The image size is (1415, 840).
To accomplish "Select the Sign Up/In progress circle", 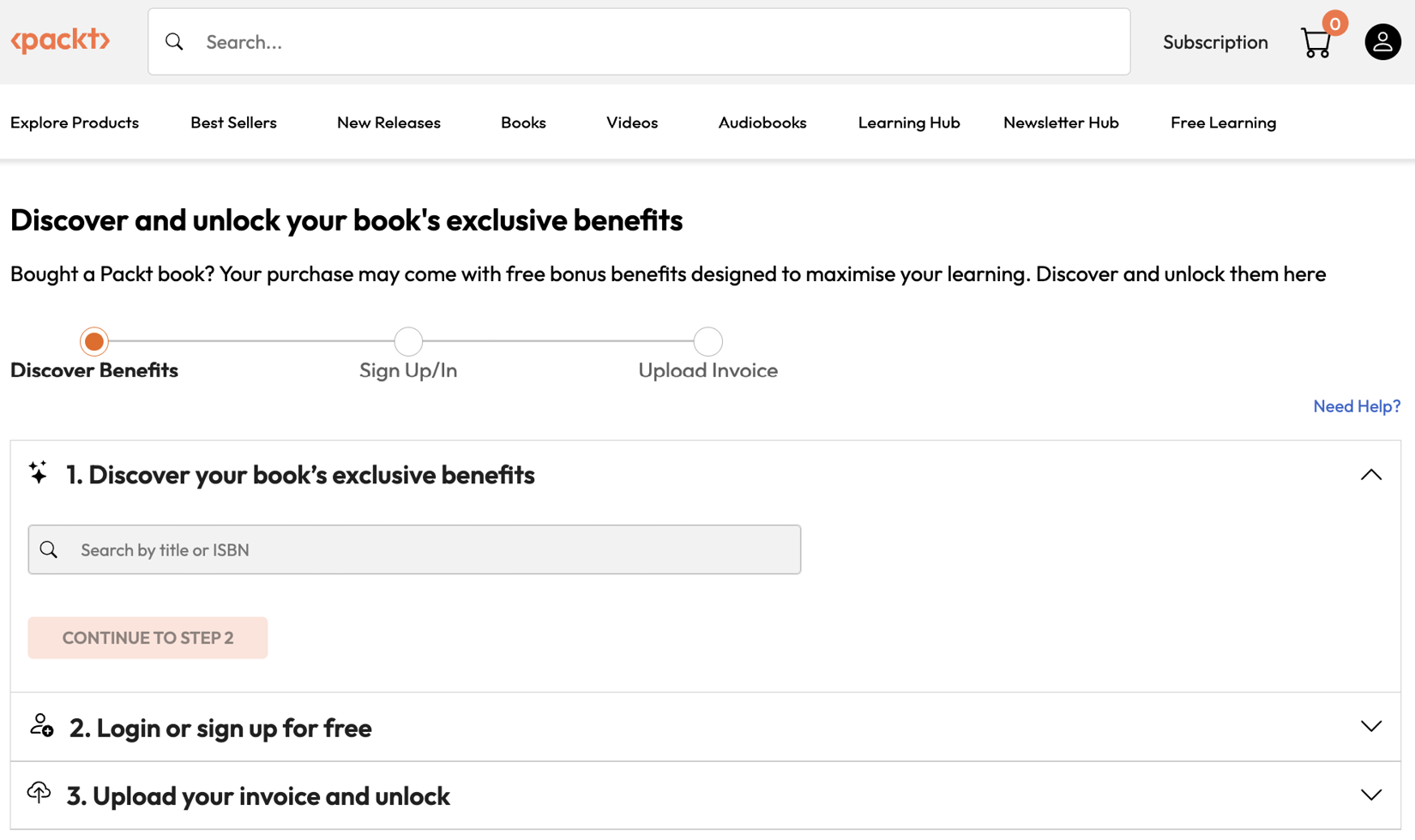I will (408, 341).
